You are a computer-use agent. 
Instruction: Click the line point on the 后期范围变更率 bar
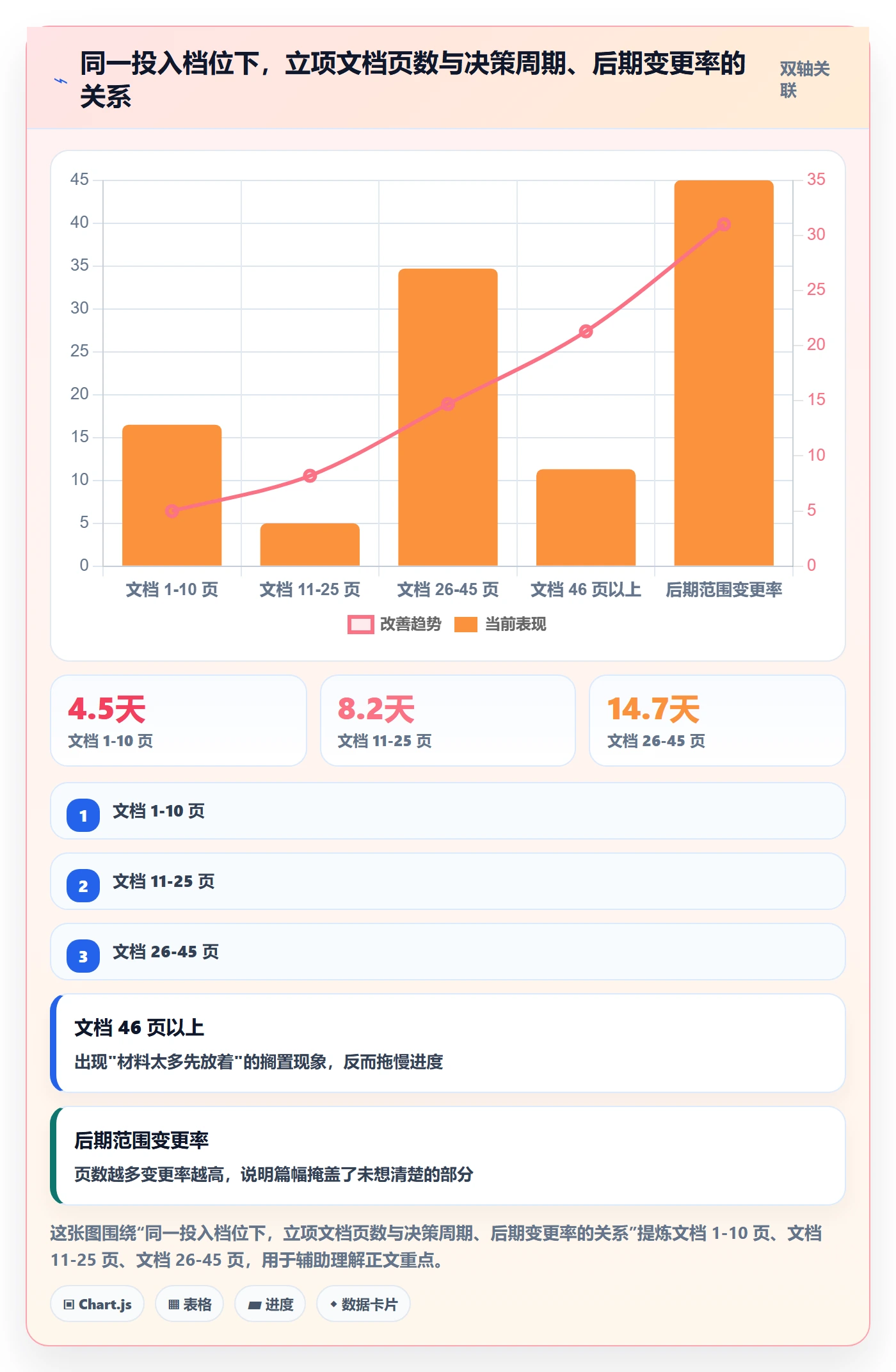click(724, 224)
